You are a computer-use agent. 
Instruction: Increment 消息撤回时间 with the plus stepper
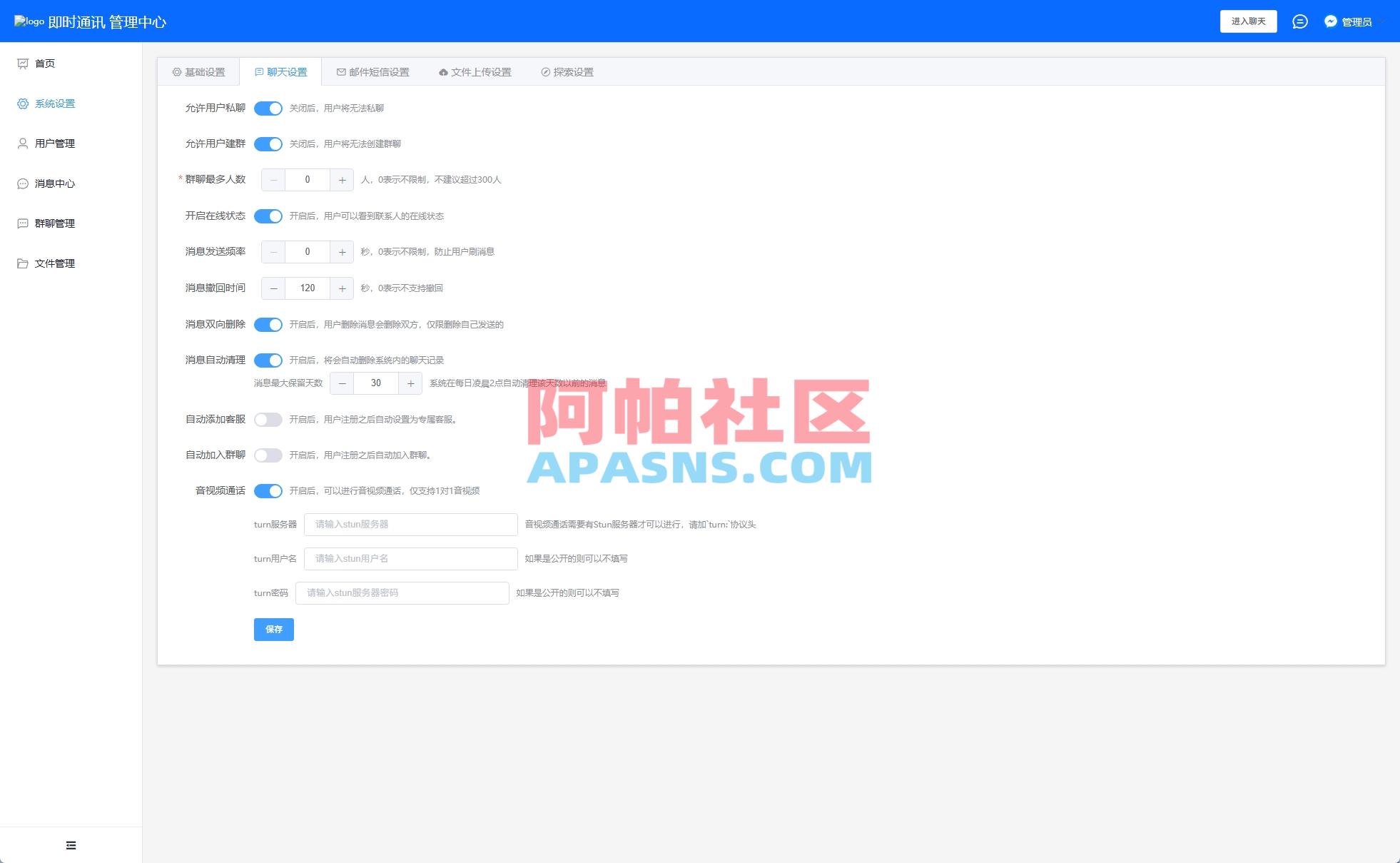point(342,288)
